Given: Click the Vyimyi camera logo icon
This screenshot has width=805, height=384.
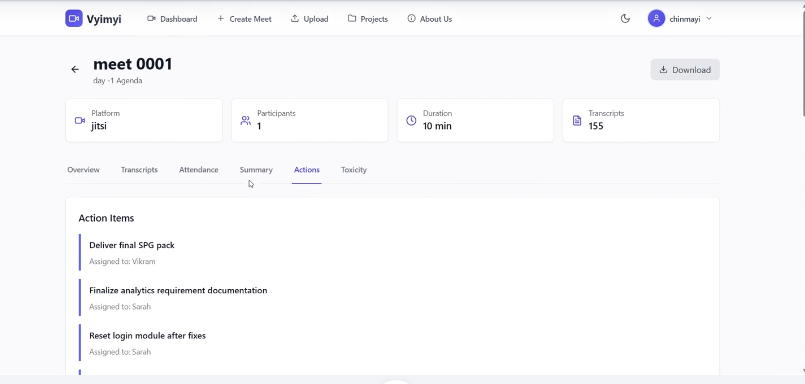Looking at the screenshot, I should [73, 18].
